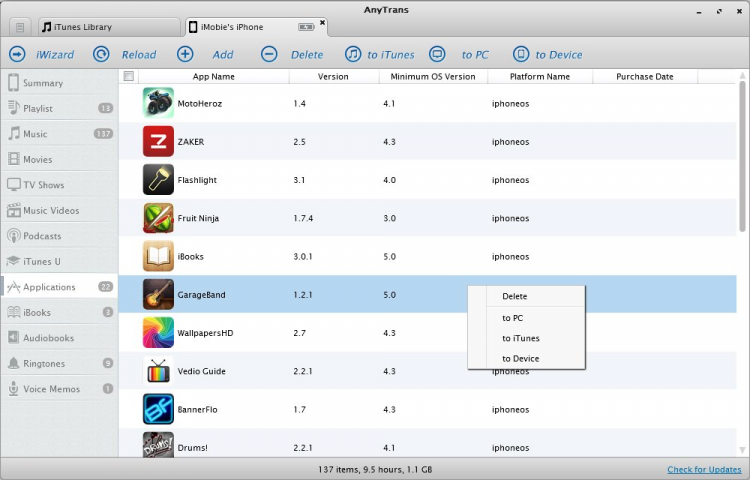Open the Playlist sidebar section
Screen dimensions: 750x480
[59, 108]
